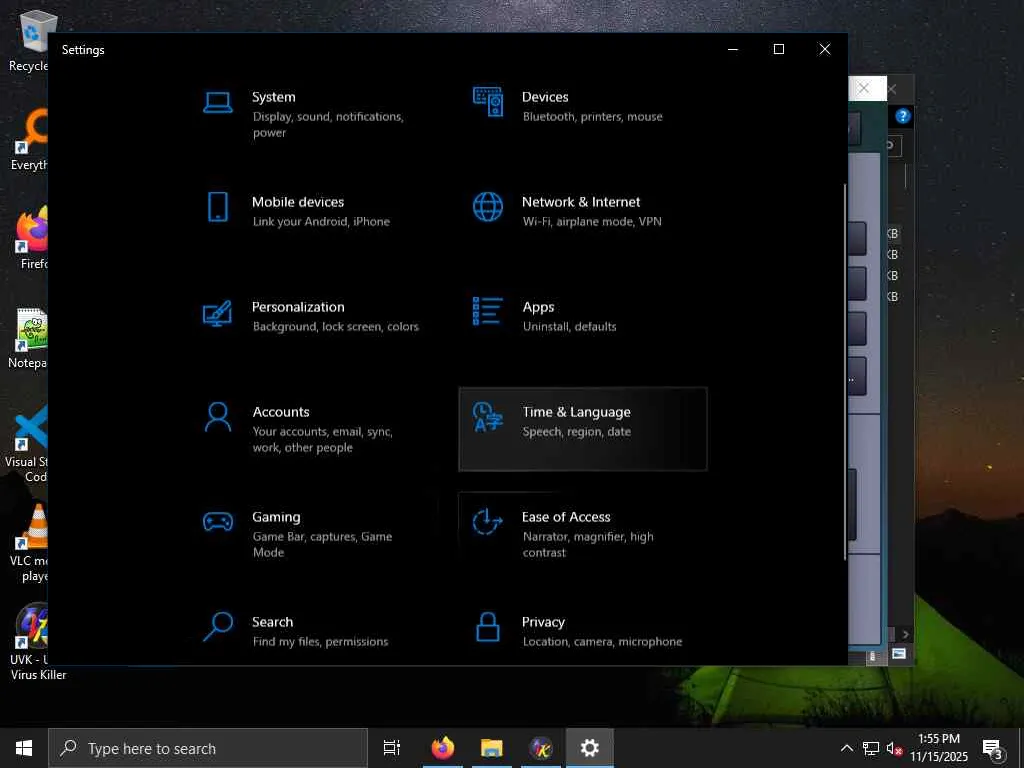Open Mobile devices phone icon
The height and width of the screenshot is (768, 1024).
218,207
